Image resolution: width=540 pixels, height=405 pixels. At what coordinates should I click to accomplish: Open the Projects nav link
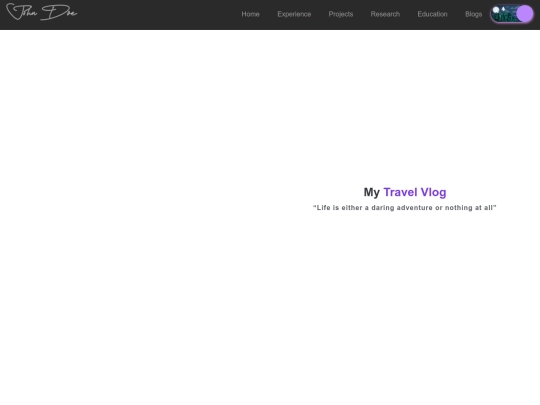pyautogui.click(x=341, y=14)
